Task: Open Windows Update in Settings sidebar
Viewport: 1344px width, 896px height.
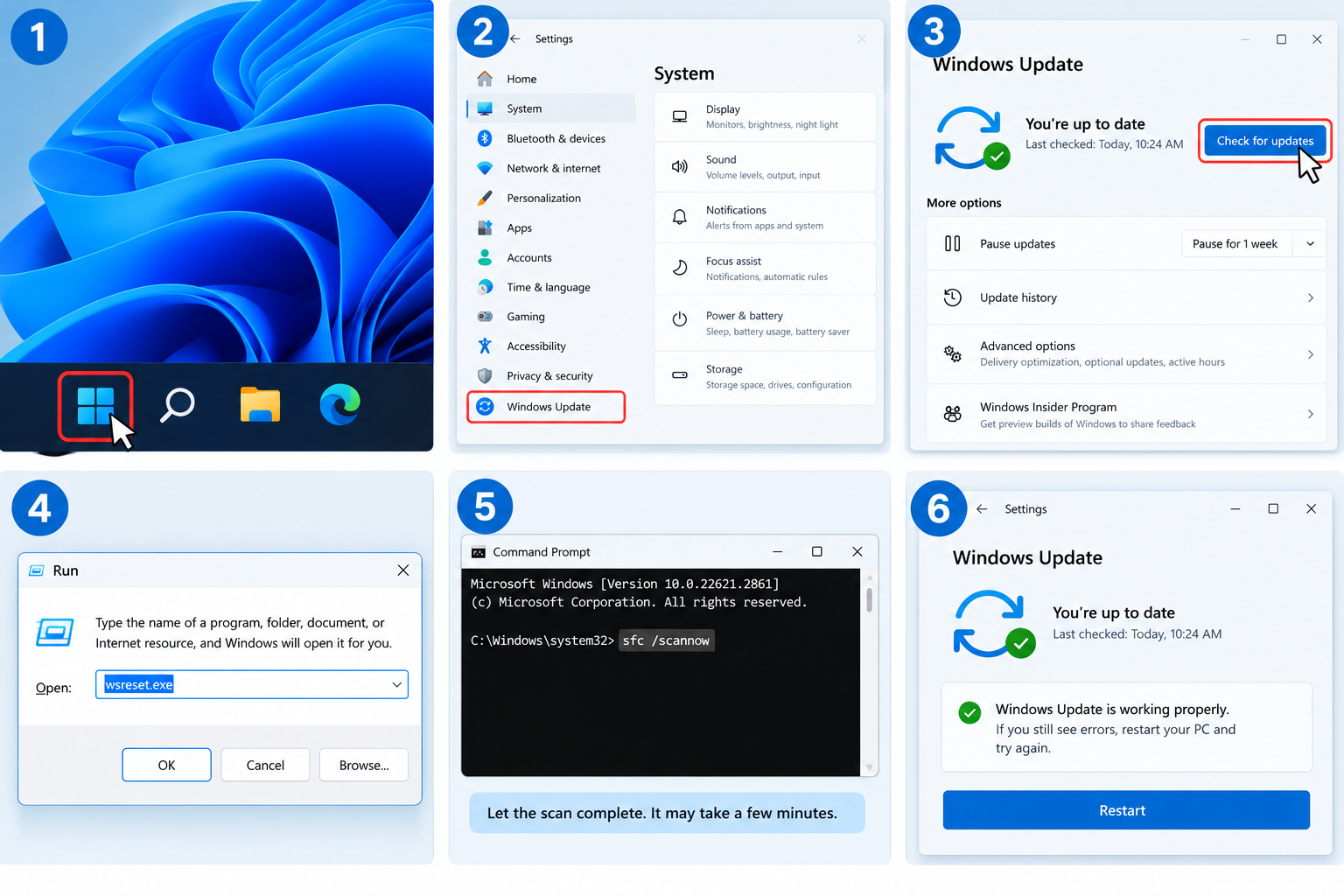Action: click(546, 407)
